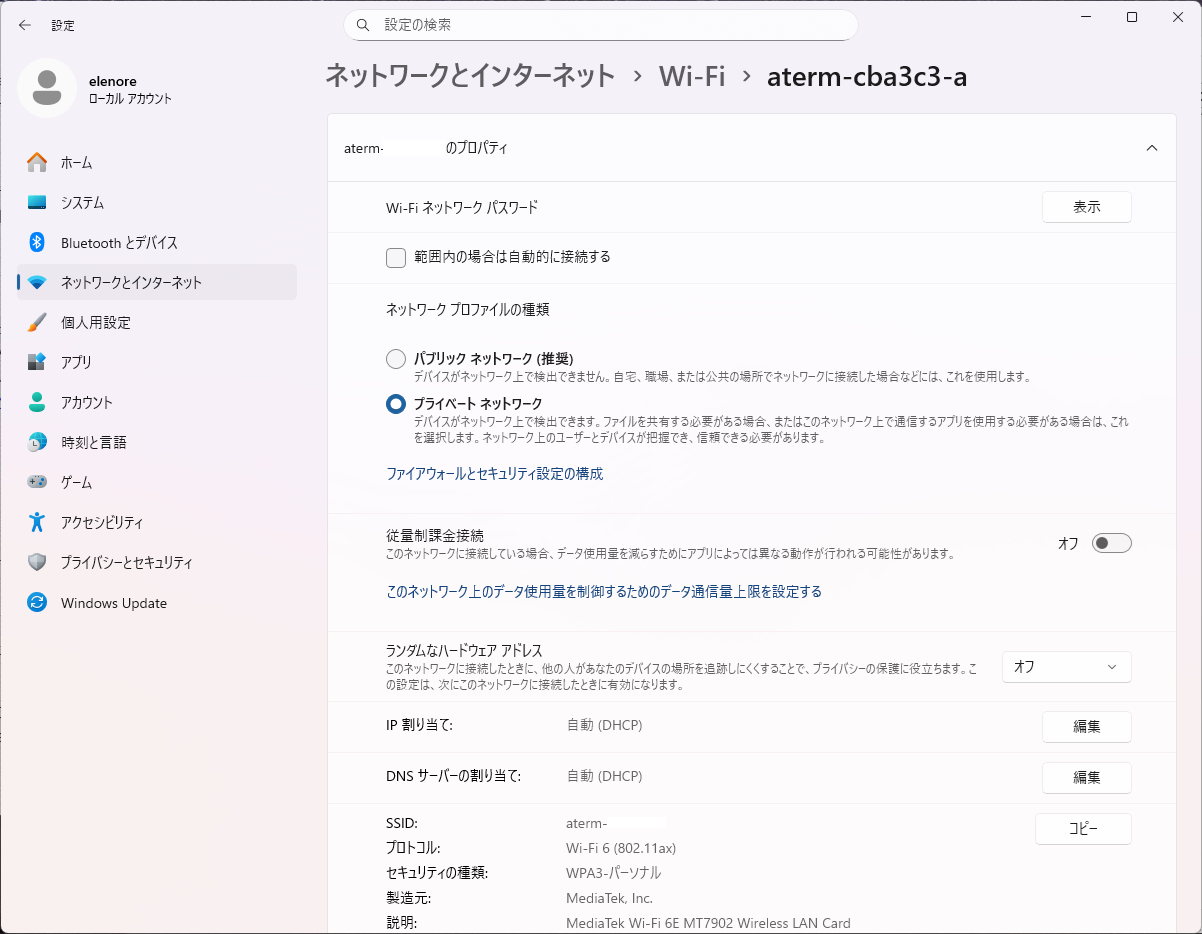
Task: Click the Windows Update sync icon
Action: 37,603
